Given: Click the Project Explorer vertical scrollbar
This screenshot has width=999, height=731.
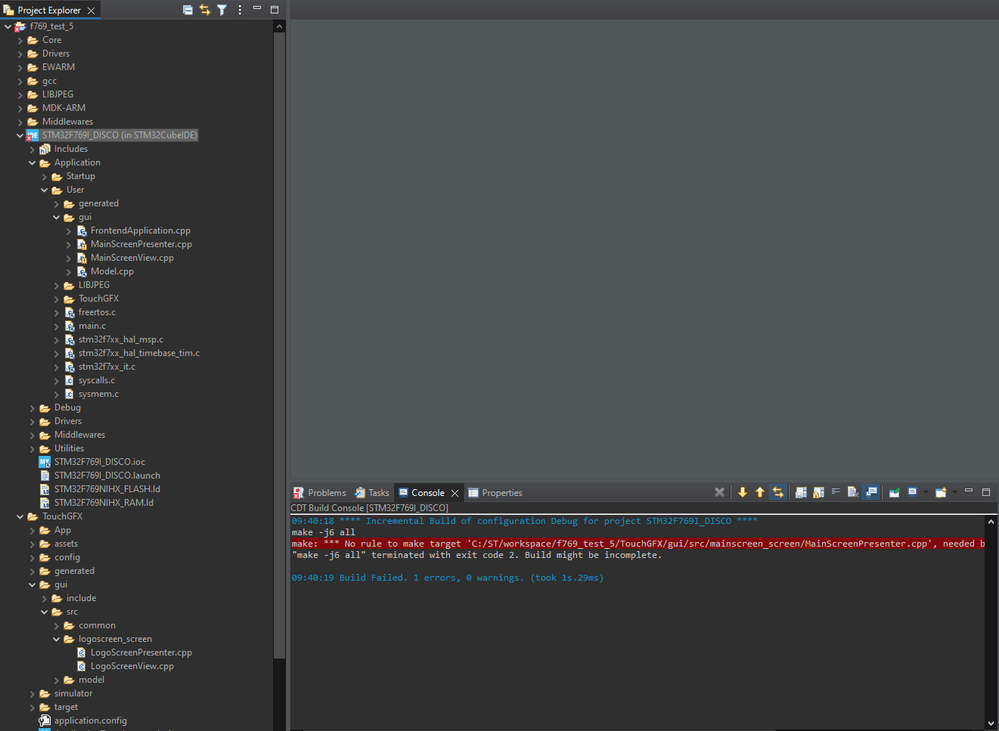Looking at the screenshot, I should pos(279,344).
